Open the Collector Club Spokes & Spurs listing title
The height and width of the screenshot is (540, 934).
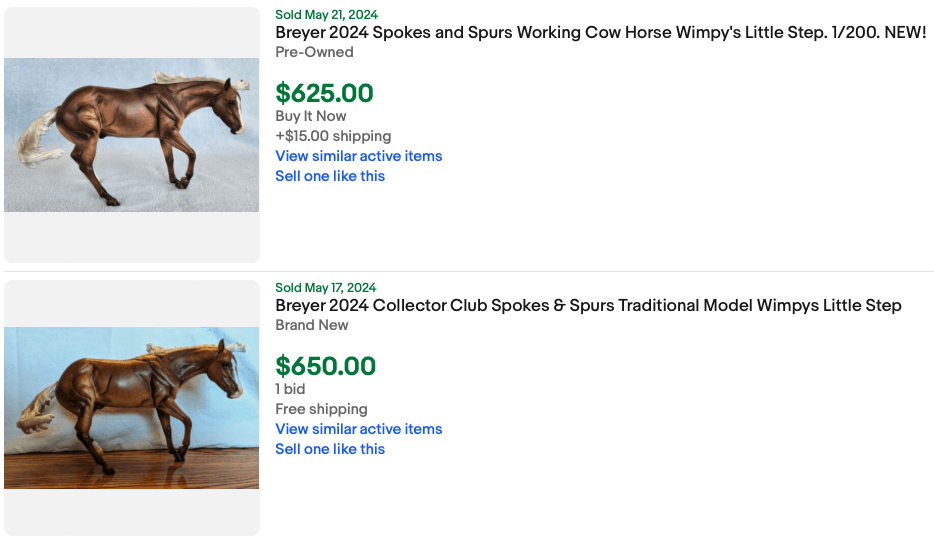point(588,305)
